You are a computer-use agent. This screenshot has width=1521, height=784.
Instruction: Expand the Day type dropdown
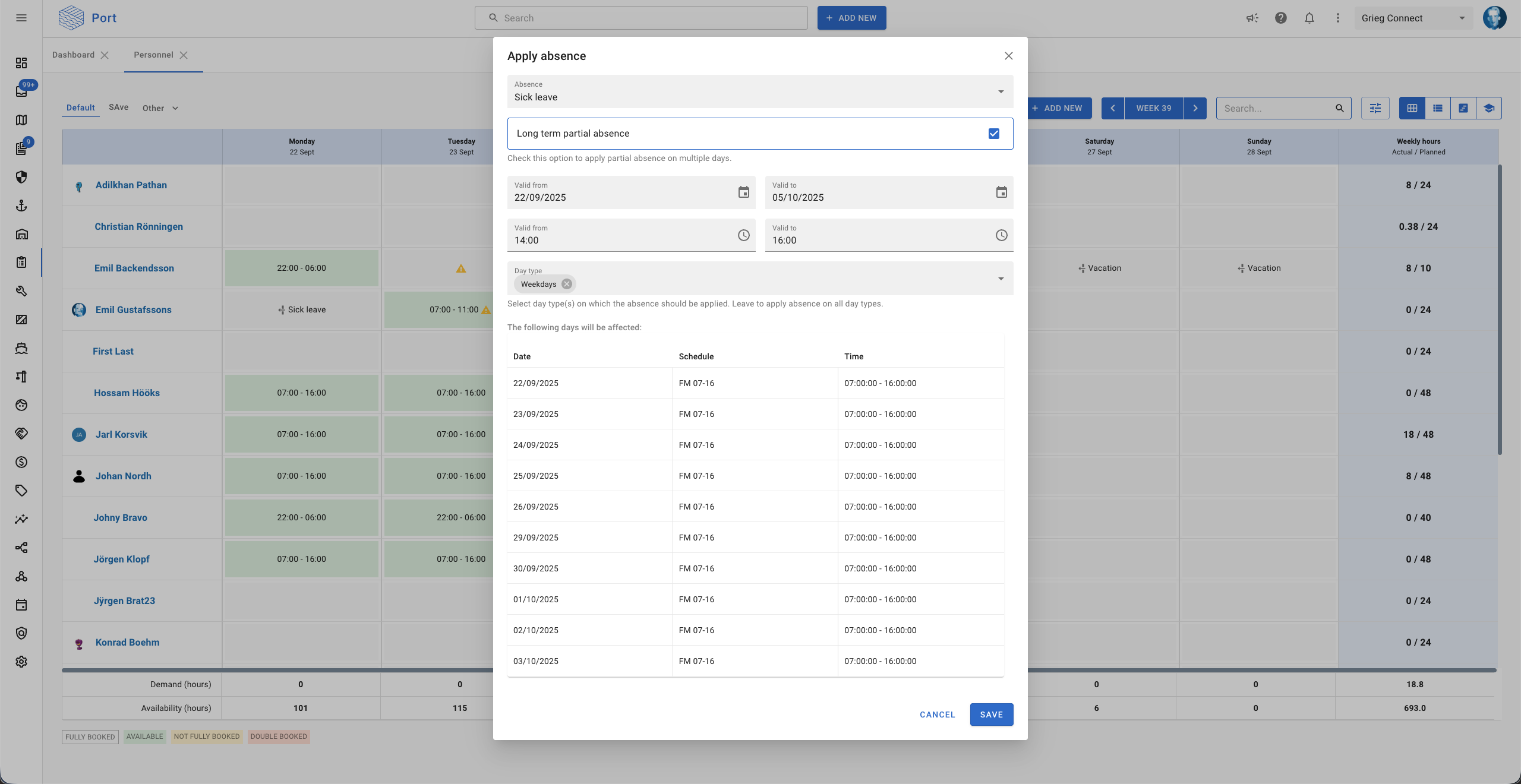pos(1001,279)
